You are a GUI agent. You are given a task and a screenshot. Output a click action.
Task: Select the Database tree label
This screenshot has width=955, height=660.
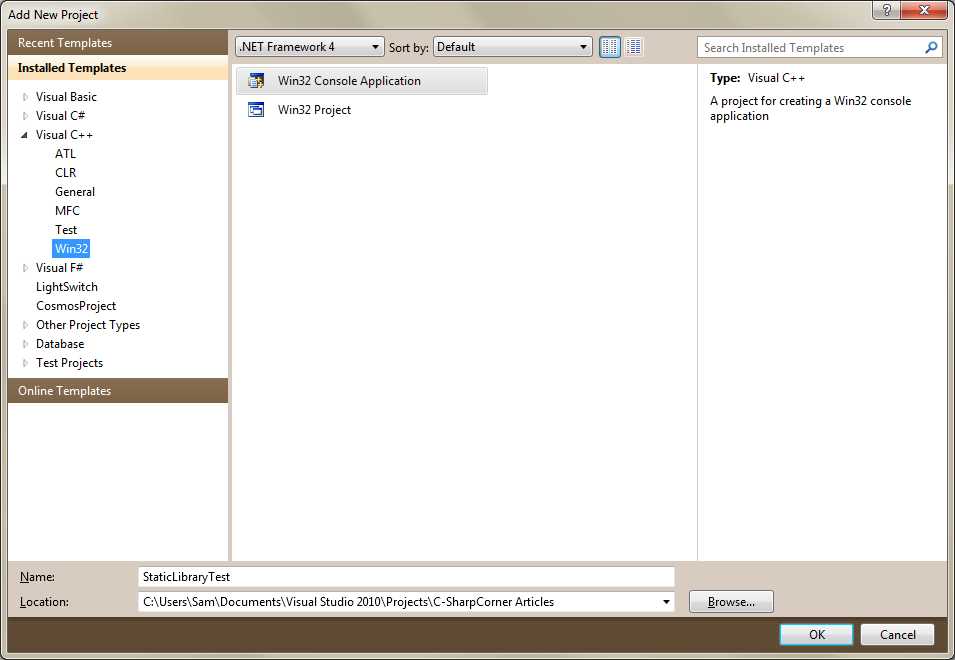[60, 344]
